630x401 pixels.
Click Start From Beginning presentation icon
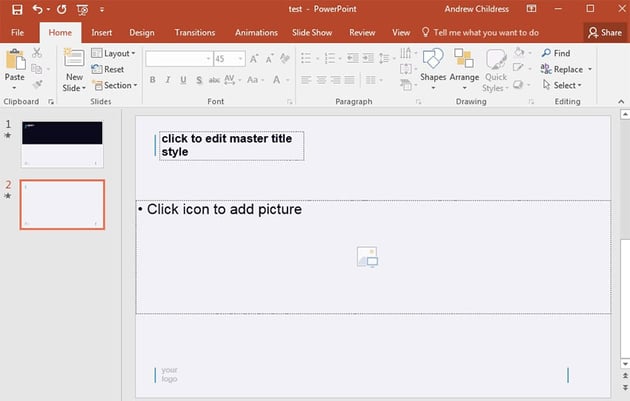tap(81, 9)
